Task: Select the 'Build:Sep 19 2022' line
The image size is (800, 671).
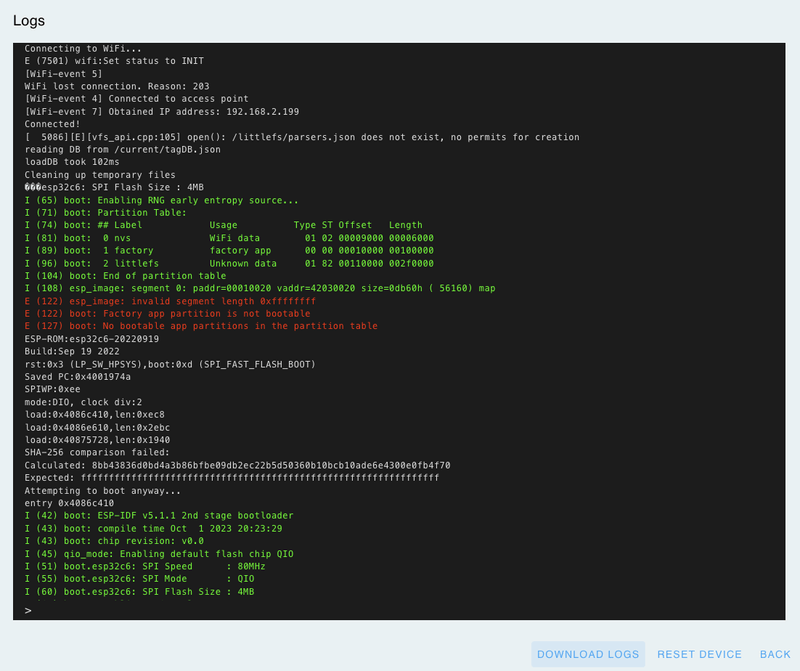Action: click(72, 351)
